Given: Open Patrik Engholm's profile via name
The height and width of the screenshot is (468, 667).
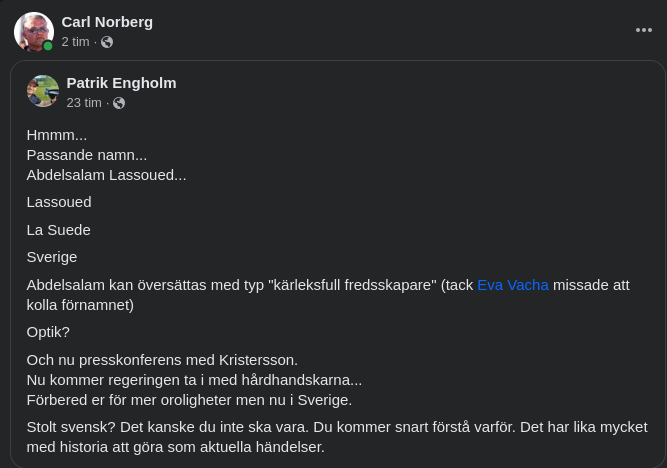Looking at the screenshot, I should tap(121, 82).
